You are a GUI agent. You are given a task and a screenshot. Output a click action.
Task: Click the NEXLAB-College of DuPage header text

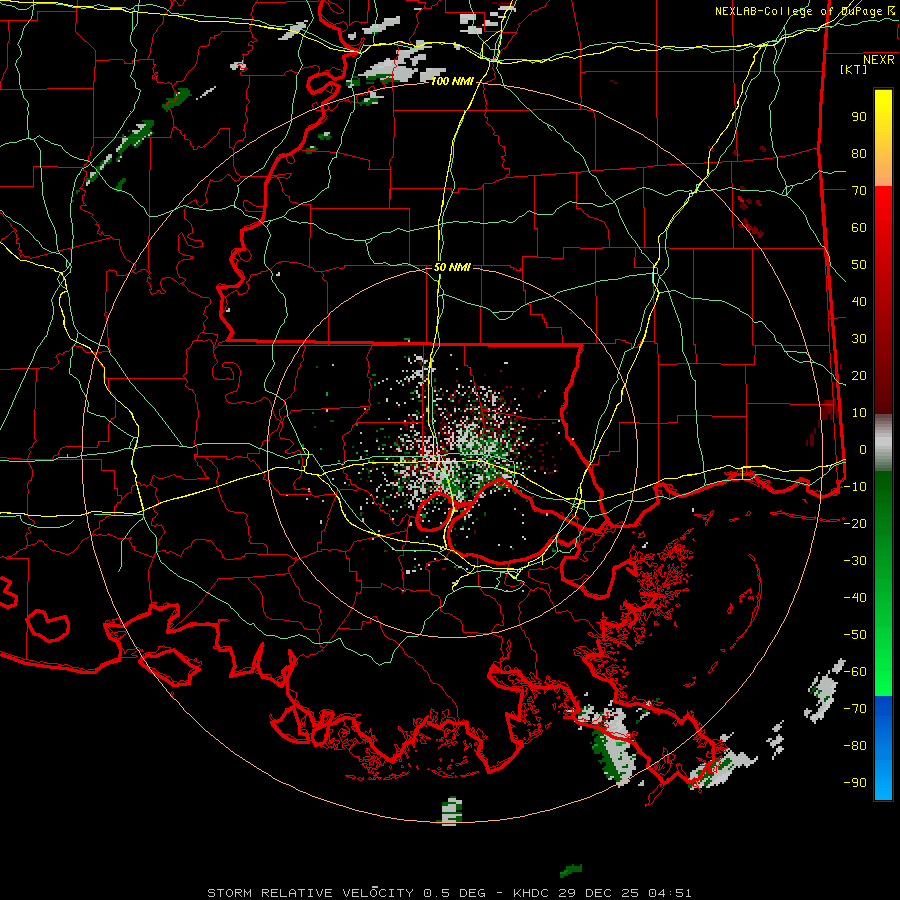[798, 11]
